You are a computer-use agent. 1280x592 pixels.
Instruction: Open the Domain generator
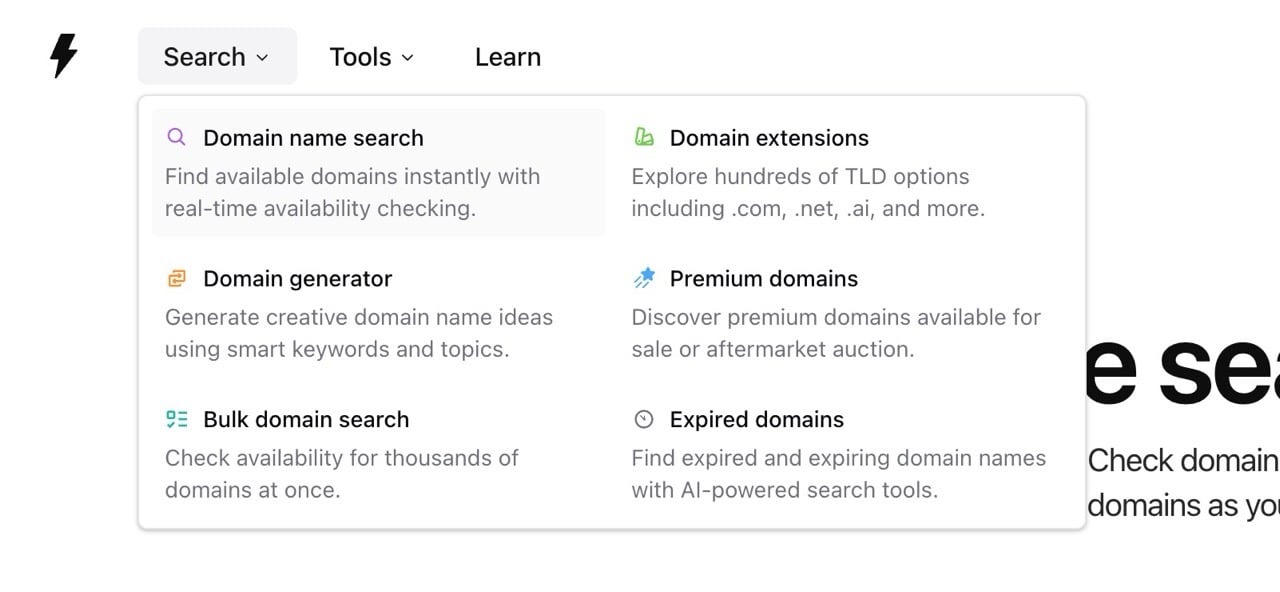(296, 278)
